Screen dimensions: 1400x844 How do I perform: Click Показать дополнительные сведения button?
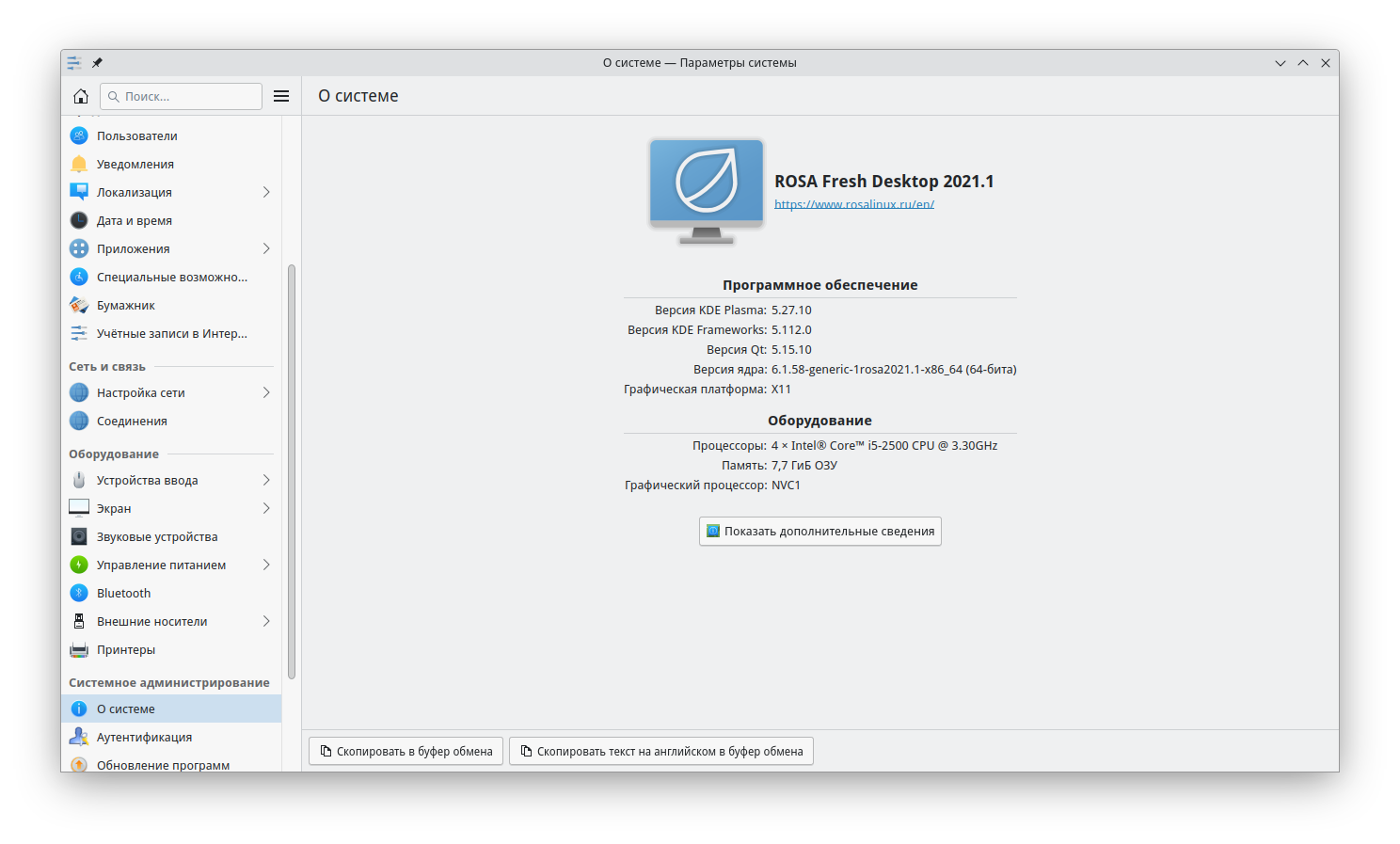pyautogui.click(x=820, y=531)
